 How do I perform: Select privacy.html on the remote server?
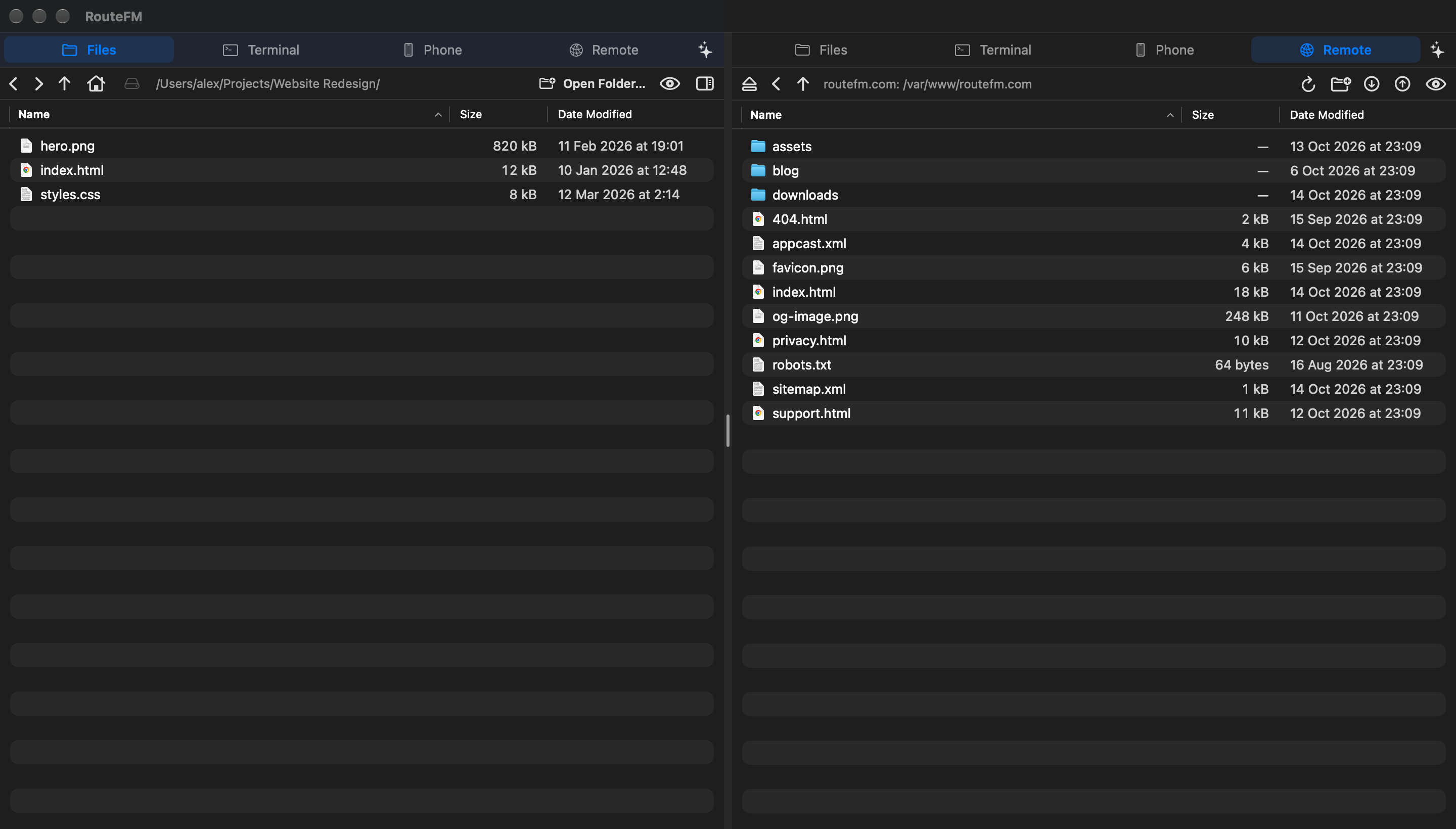pos(1094,341)
